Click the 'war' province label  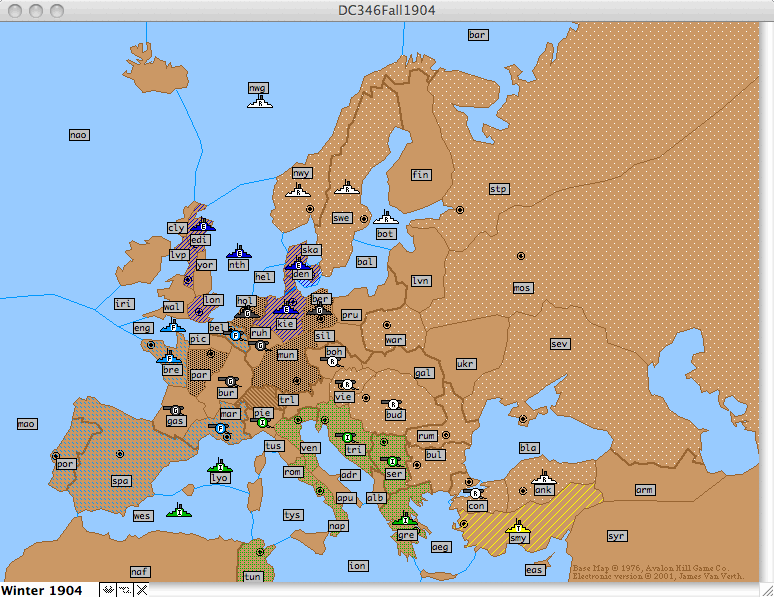(394, 340)
